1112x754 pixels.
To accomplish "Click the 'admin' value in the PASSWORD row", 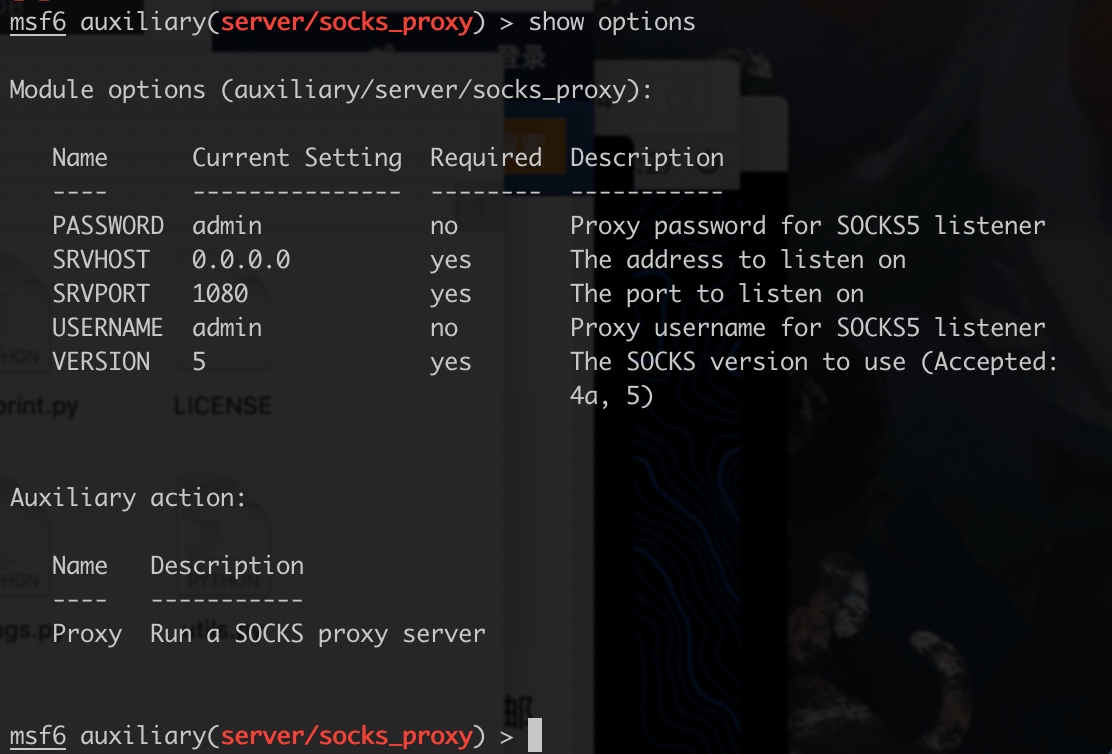I will click(227, 226).
